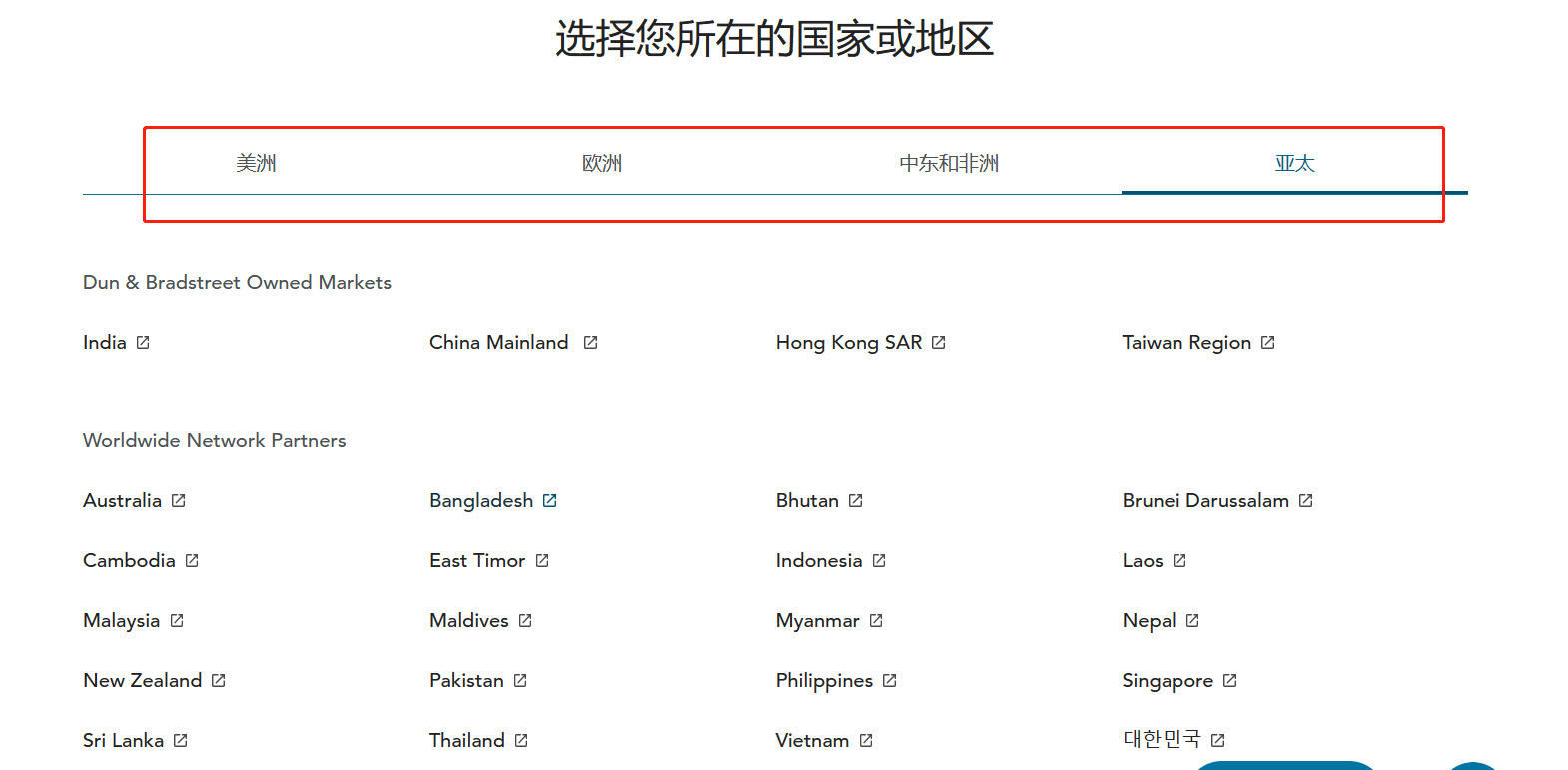
Task: Click the external-link icon next to Australia
Action: [x=178, y=500]
